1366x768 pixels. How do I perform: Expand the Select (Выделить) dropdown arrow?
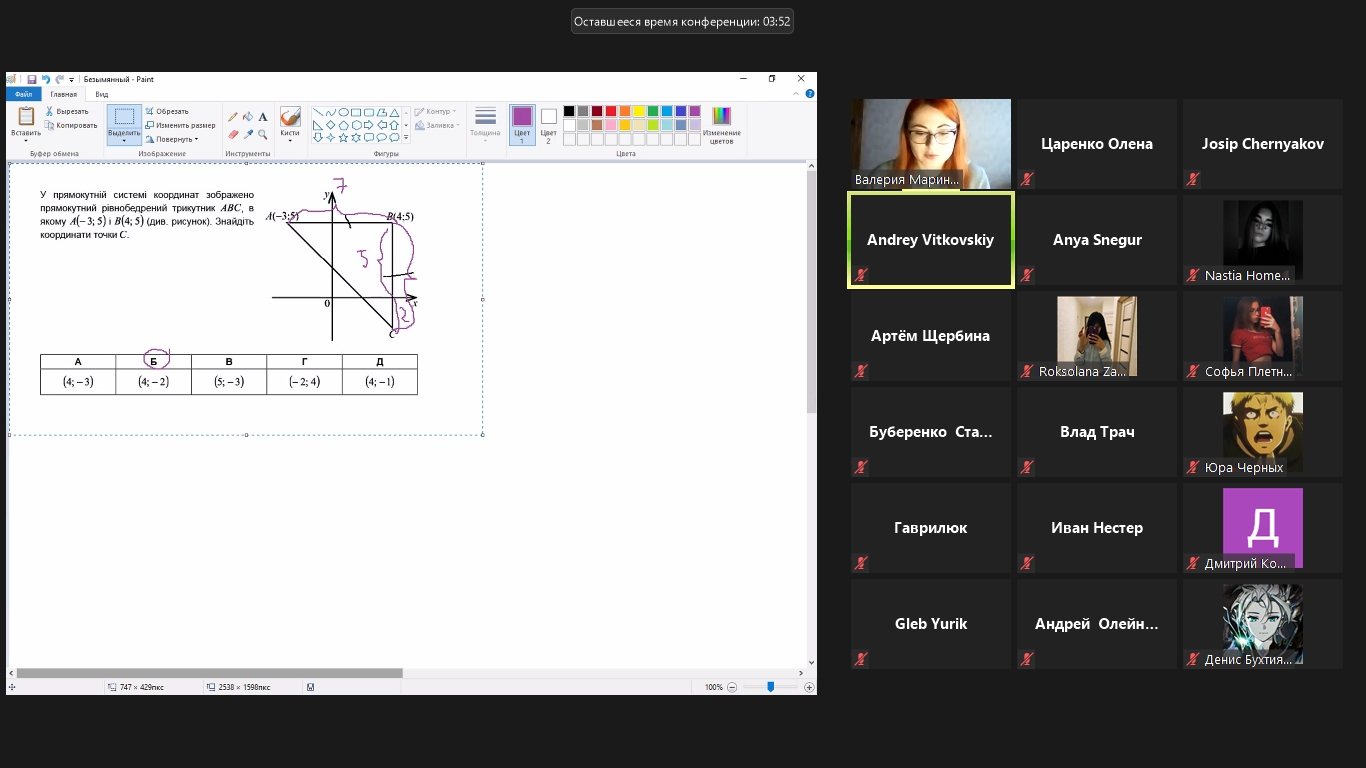point(124,140)
